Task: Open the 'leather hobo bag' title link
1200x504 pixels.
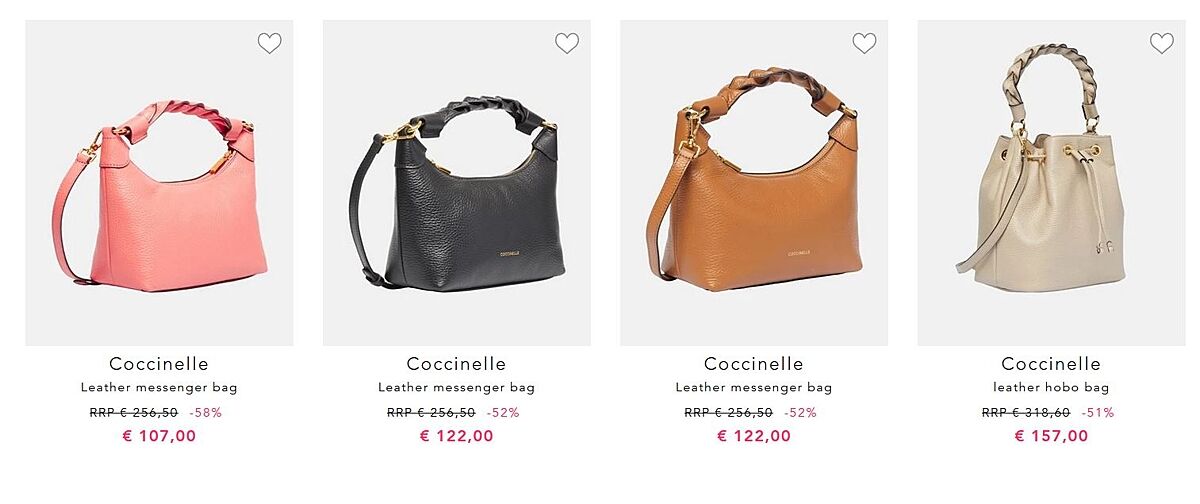Action: click(1051, 388)
